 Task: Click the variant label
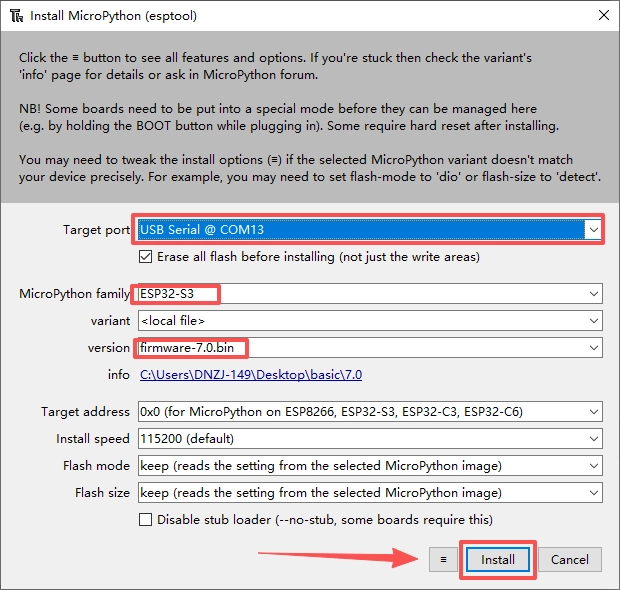110,321
